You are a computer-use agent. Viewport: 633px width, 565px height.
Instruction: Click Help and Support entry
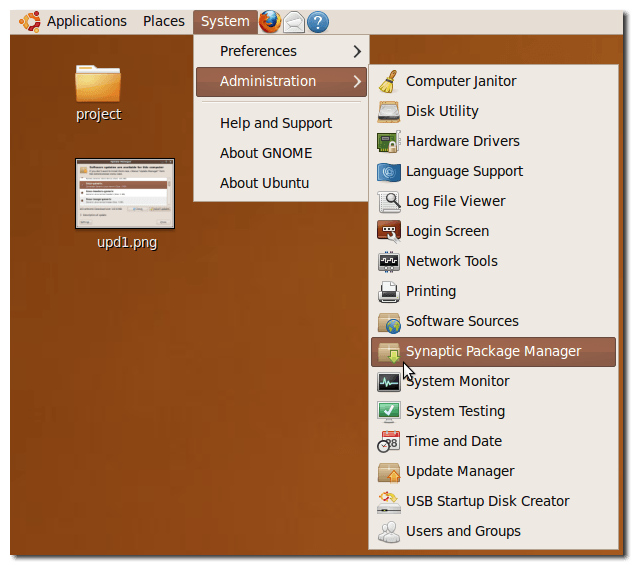[276, 123]
